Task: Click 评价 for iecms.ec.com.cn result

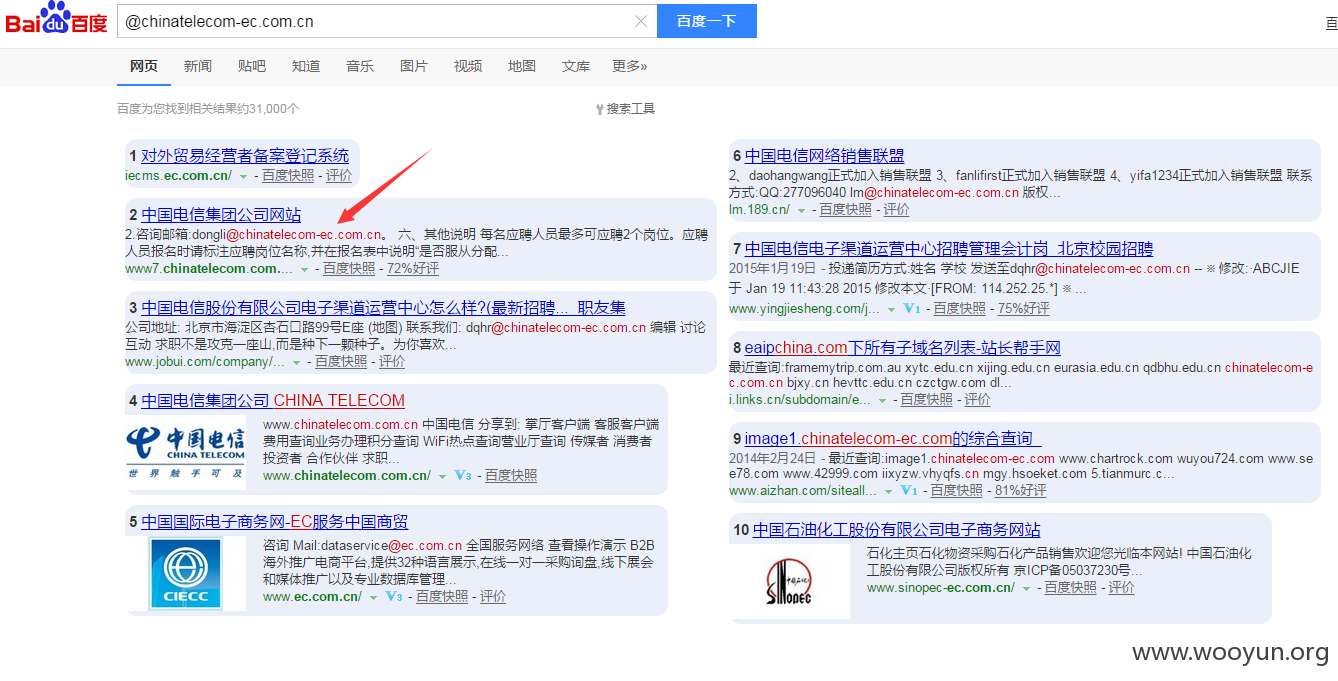Action: (x=339, y=176)
